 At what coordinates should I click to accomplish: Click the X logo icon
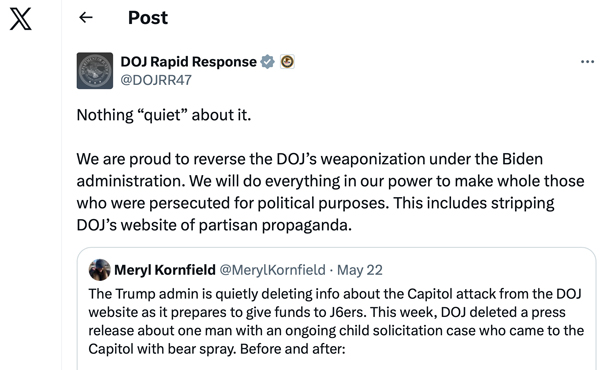(x=21, y=20)
